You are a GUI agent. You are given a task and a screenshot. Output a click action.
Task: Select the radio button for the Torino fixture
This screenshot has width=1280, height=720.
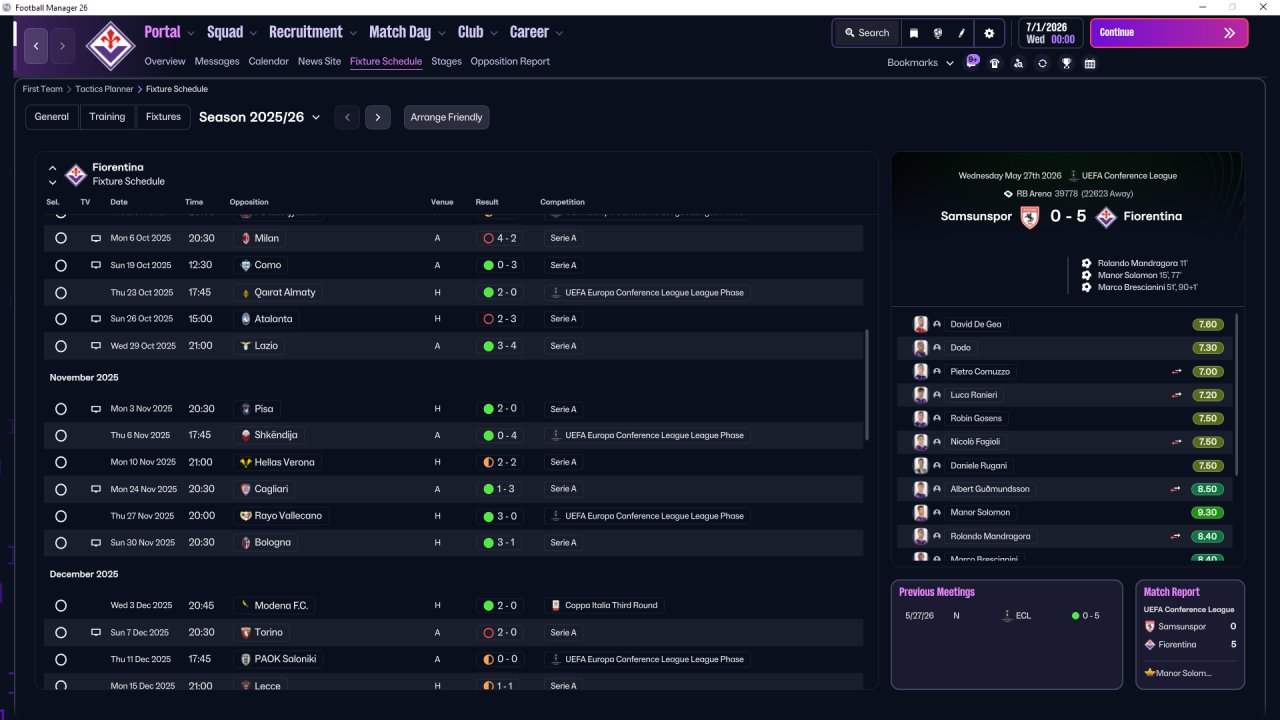pyautogui.click(x=61, y=633)
